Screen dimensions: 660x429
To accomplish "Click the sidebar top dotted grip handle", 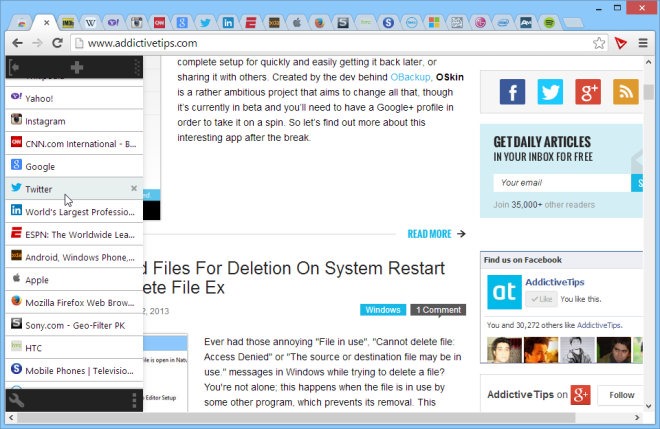I will point(136,67).
